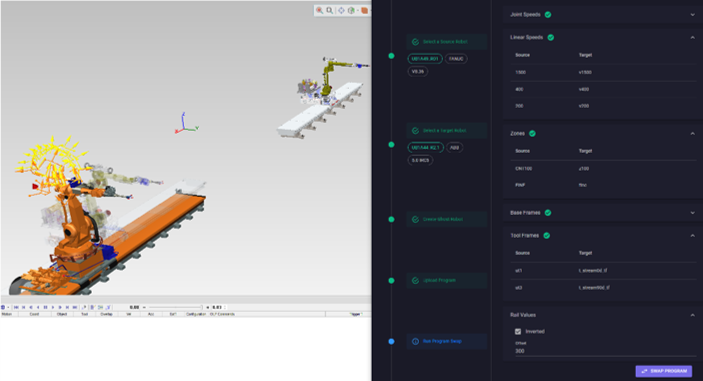
Task: Click the ut1 tool frame row
Action: coord(603,271)
